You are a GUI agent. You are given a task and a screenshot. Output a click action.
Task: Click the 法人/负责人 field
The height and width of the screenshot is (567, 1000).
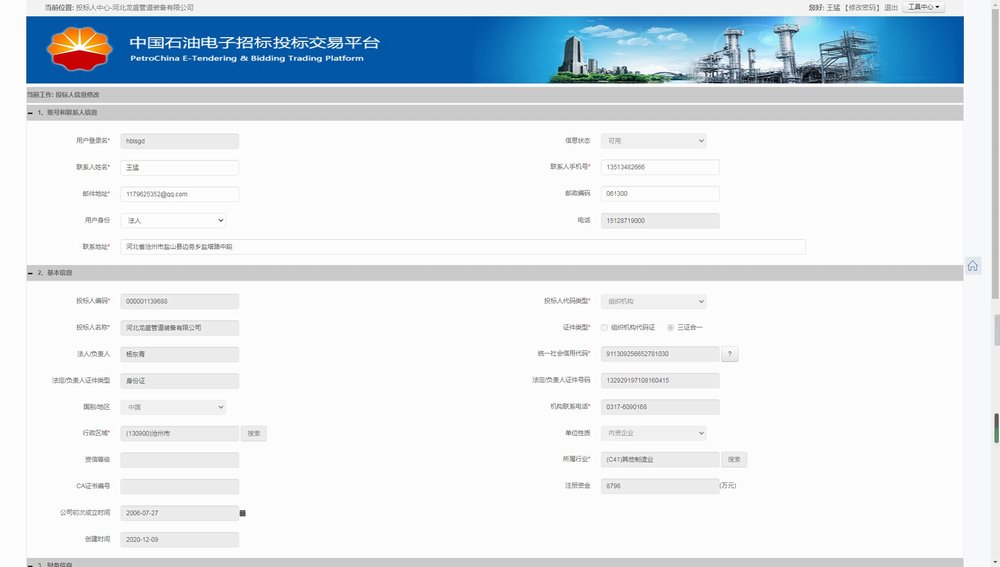coord(179,354)
